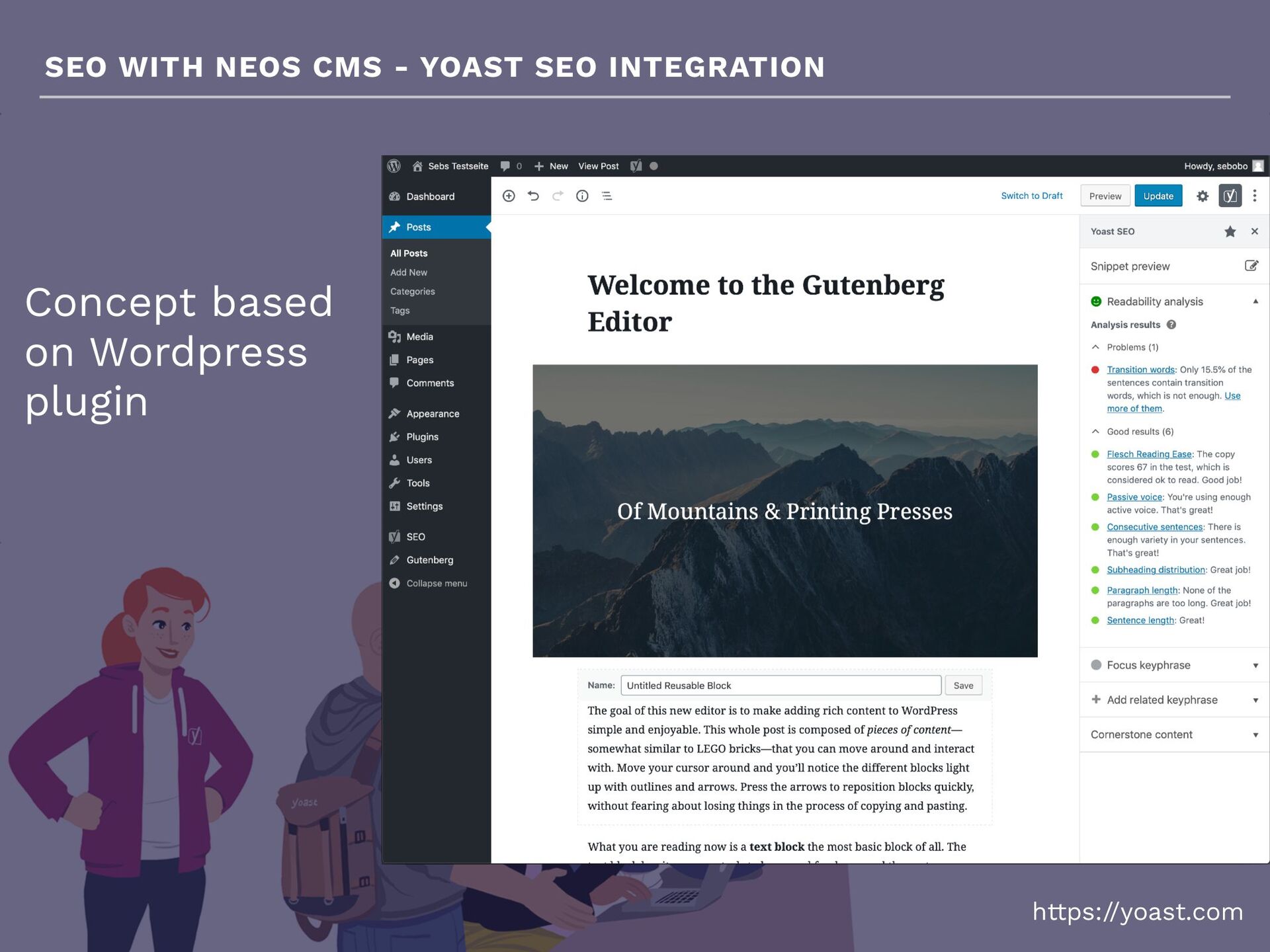Image resolution: width=1270 pixels, height=952 pixels.
Task: Click Switch to Draft link
Action: [x=1031, y=196]
